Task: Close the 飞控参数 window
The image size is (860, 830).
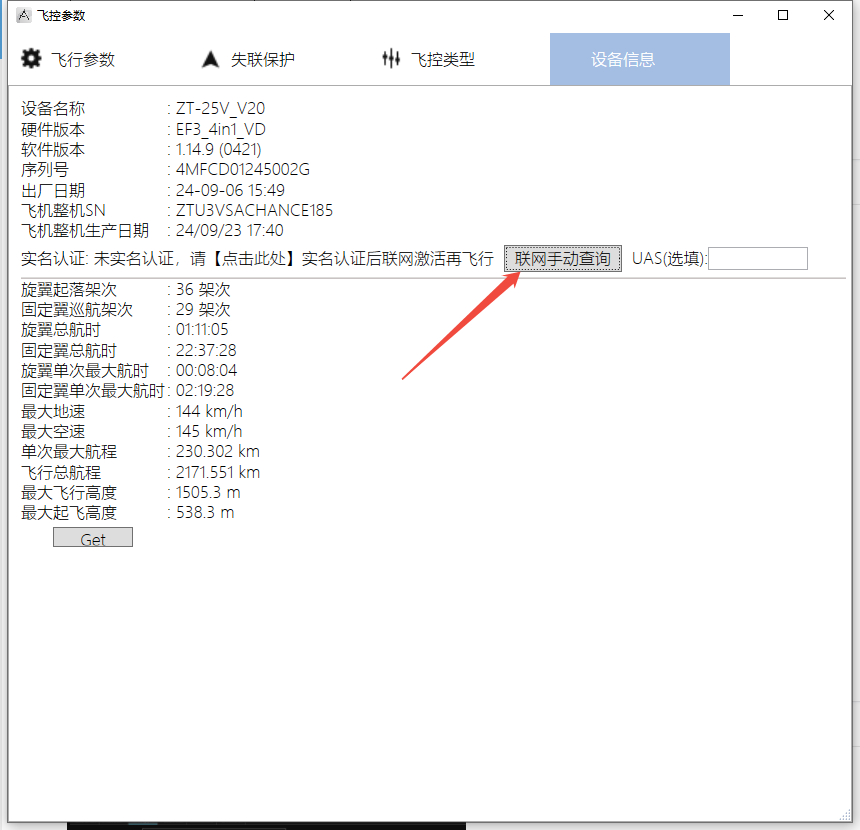Action: tap(829, 15)
